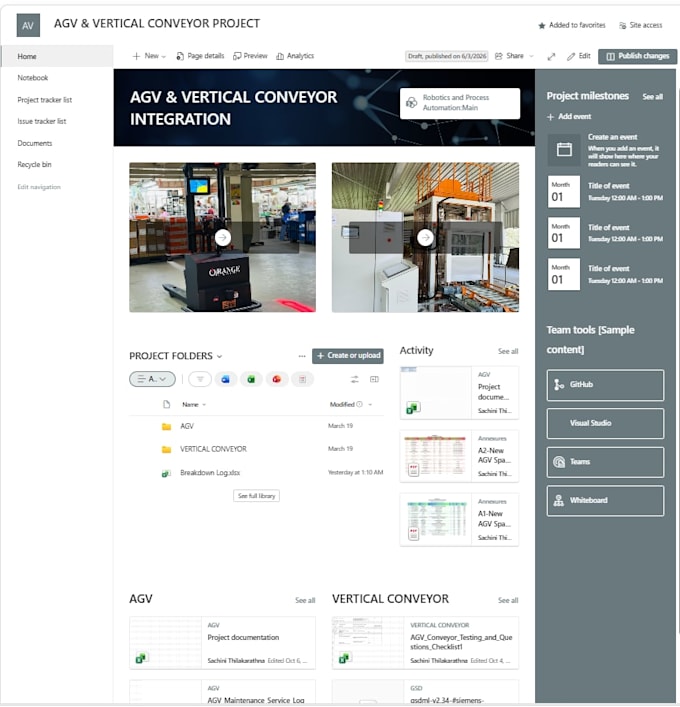Viewport: 680px width, 707px height.
Task: Filter by Excel files icon
Action: (x=251, y=379)
